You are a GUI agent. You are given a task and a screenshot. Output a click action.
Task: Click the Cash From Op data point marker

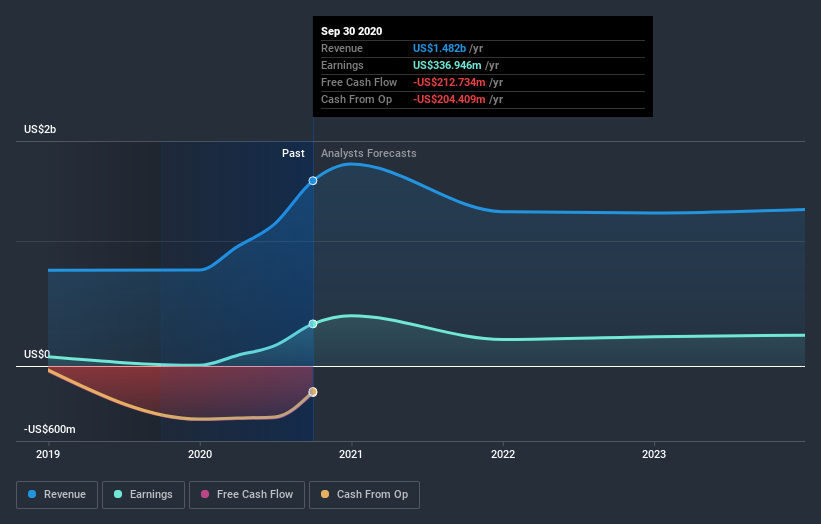(313, 392)
